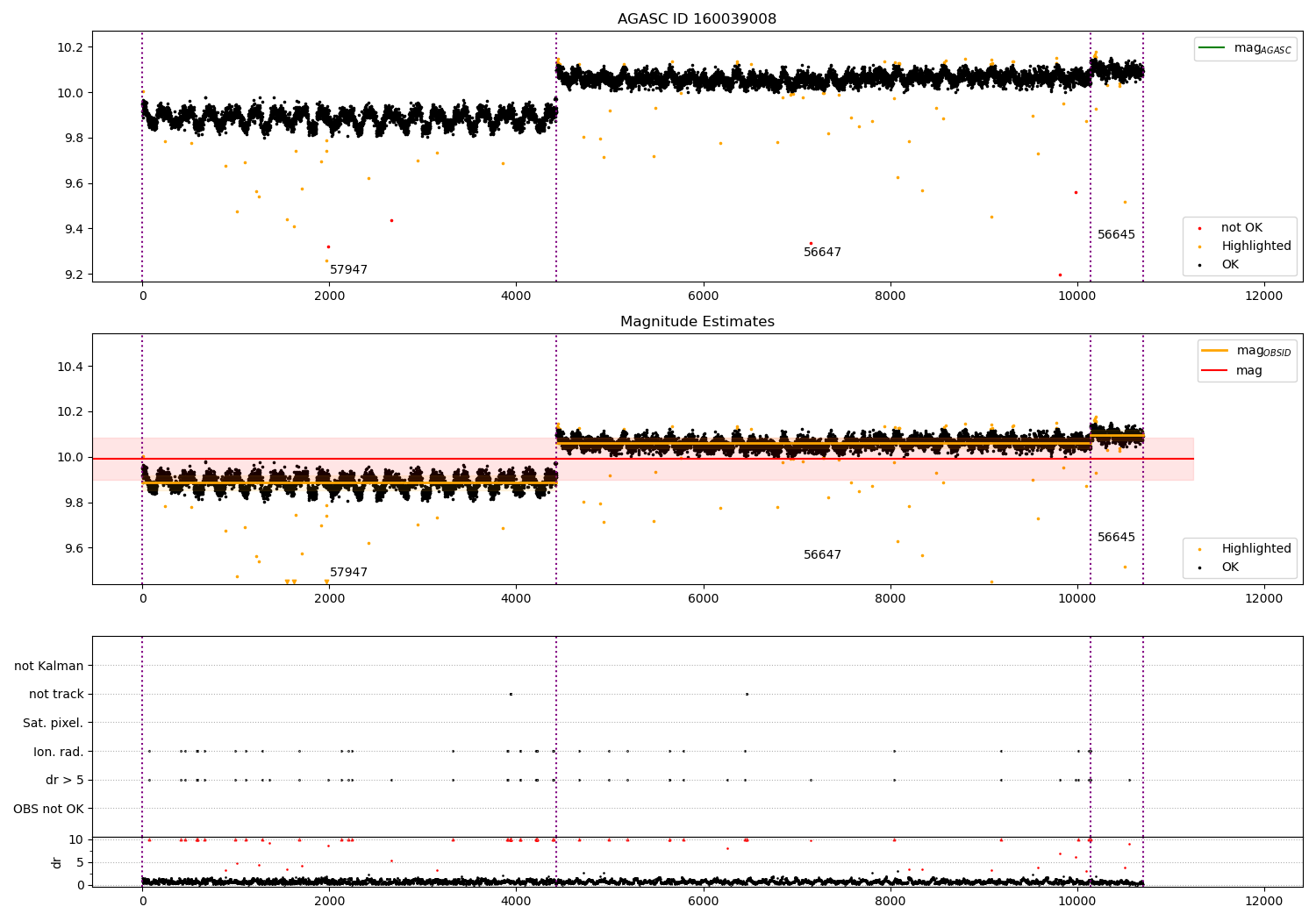1316x921 pixels.
Task: Click the 56645 annotation in Magnitude Estimates panel
Action: [x=1116, y=538]
